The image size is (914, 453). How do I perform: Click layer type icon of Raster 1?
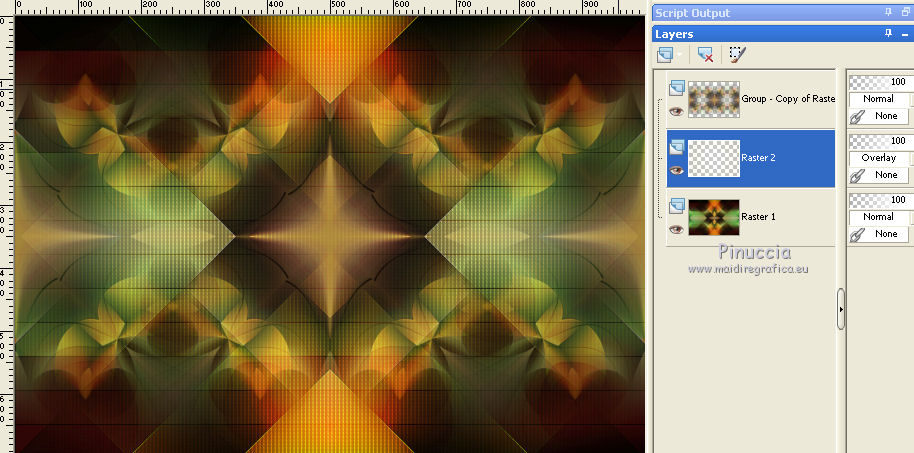pyautogui.click(x=677, y=206)
